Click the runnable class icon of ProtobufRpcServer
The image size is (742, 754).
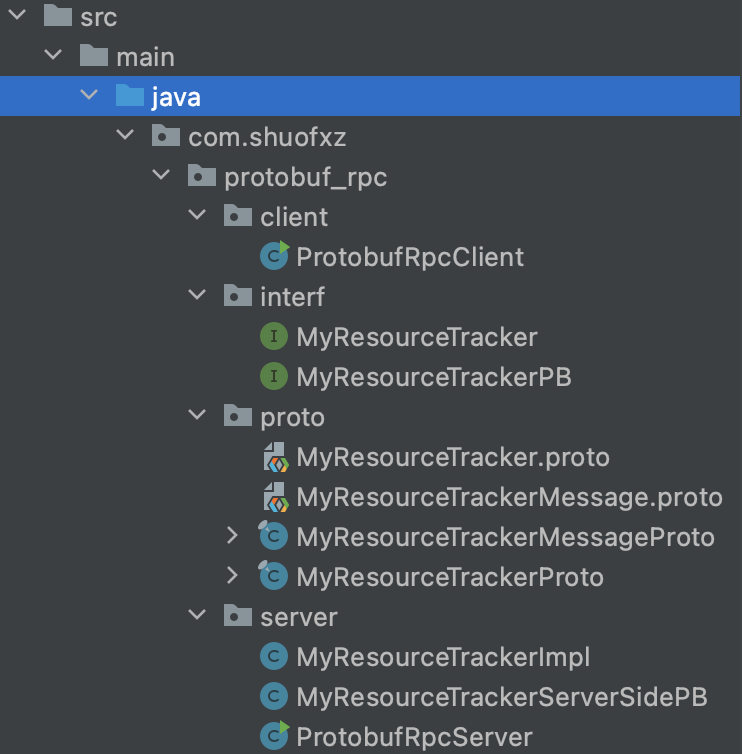tap(275, 735)
